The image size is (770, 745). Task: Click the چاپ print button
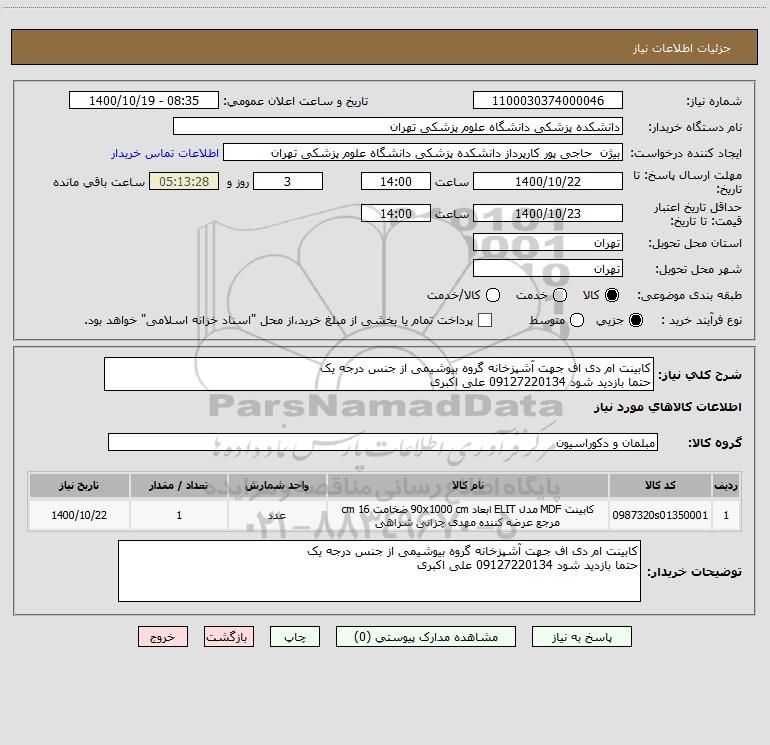[295, 637]
